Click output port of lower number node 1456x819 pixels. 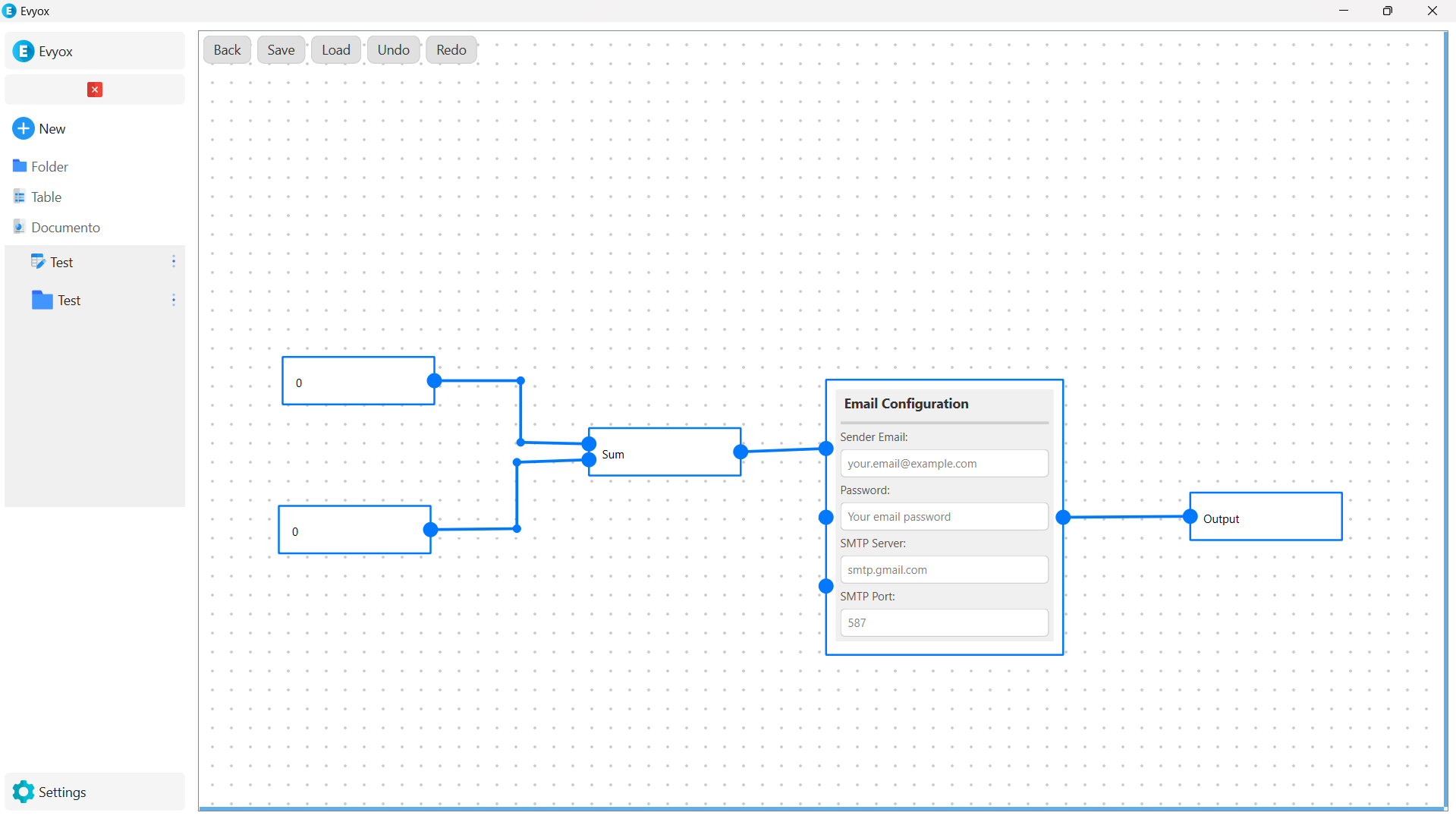coord(430,530)
